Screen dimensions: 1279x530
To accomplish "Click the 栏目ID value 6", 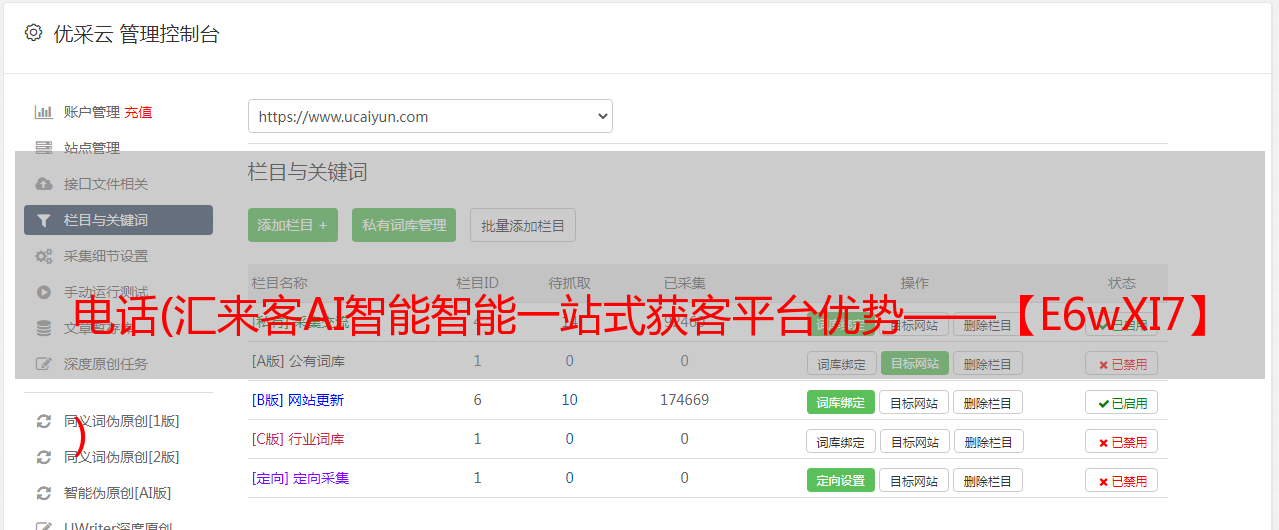I will coord(477,400).
